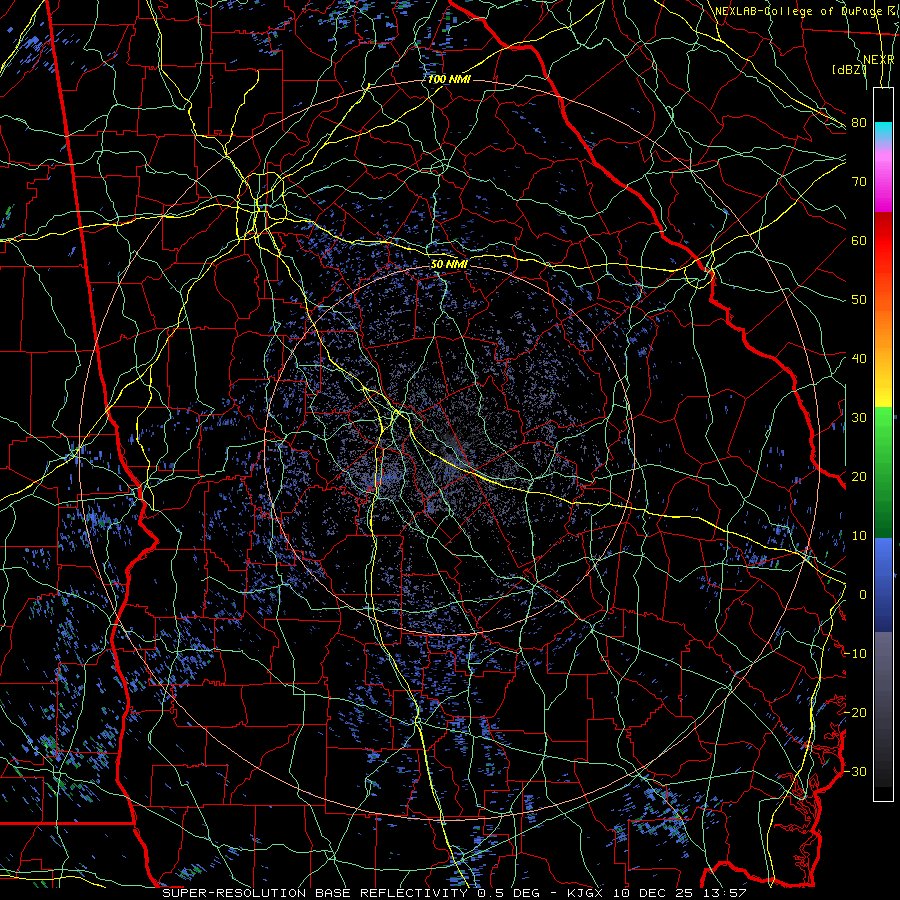The height and width of the screenshot is (900, 900).
Task: Click the 40 value on the dBZ scale
Action: (x=859, y=358)
